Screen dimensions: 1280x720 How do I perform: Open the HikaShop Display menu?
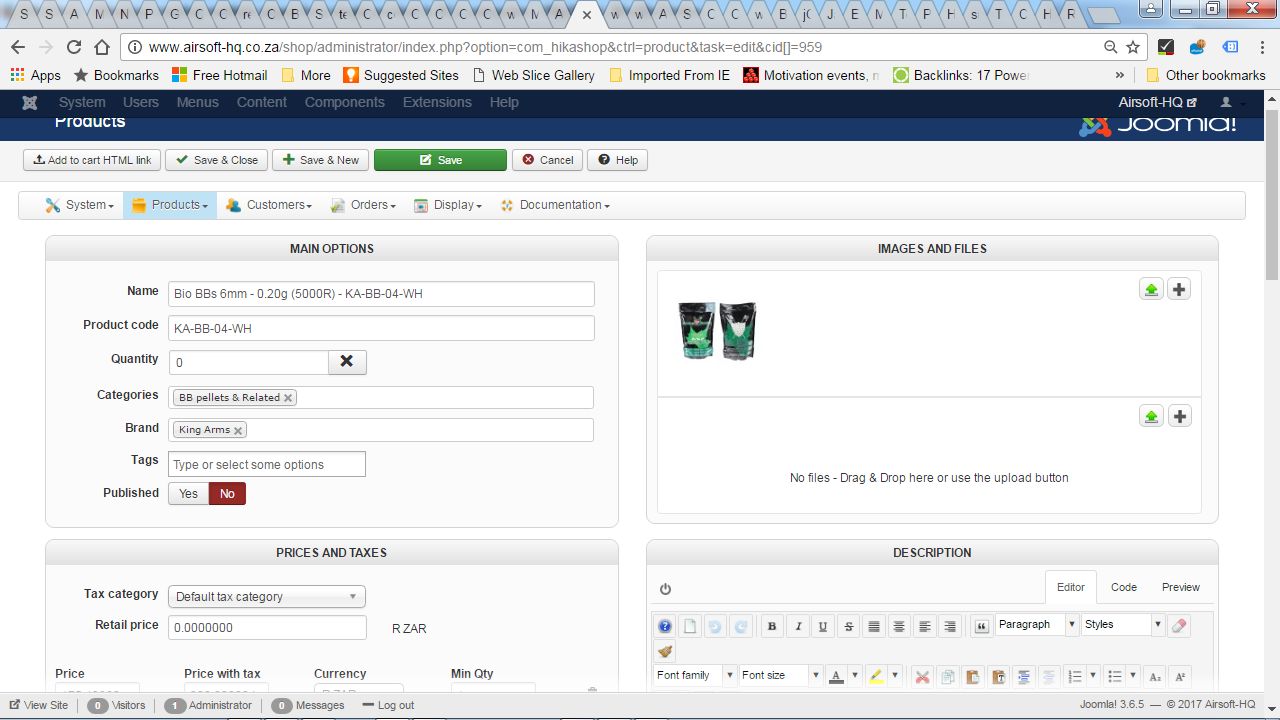coord(448,205)
